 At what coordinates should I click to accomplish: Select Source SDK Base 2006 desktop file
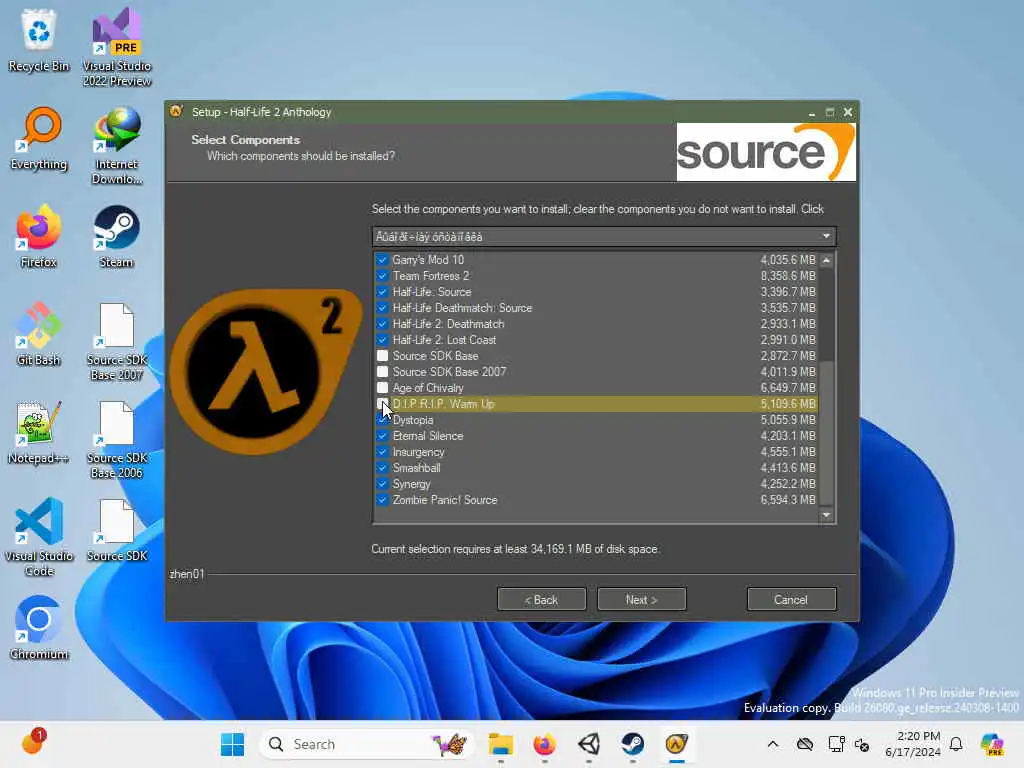(117, 440)
